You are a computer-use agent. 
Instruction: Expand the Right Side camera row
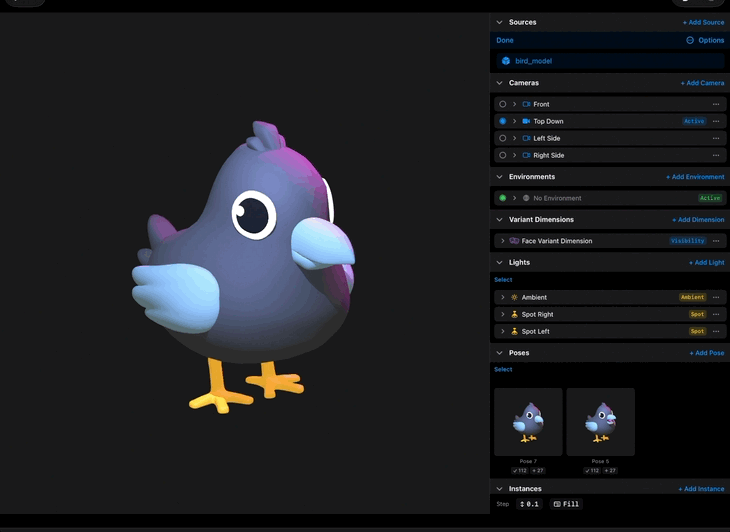coord(514,155)
